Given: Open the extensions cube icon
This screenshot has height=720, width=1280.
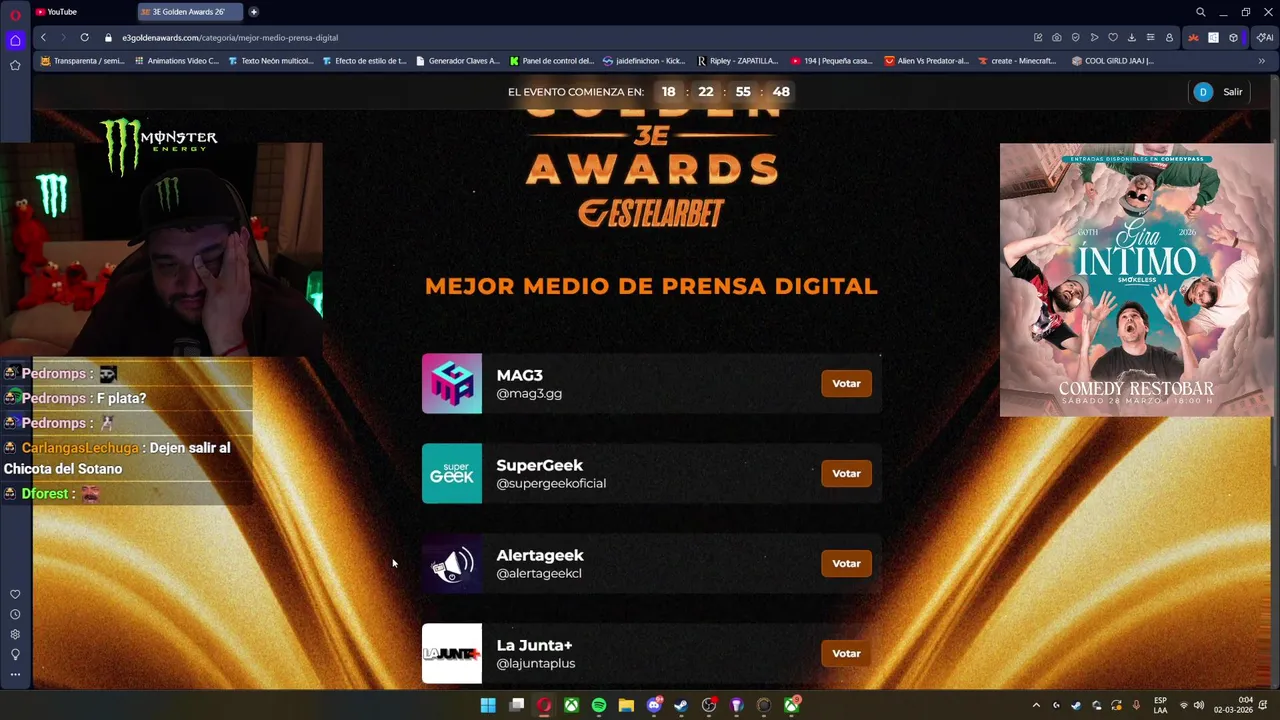Looking at the screenshot, I should pos(1233,37).
